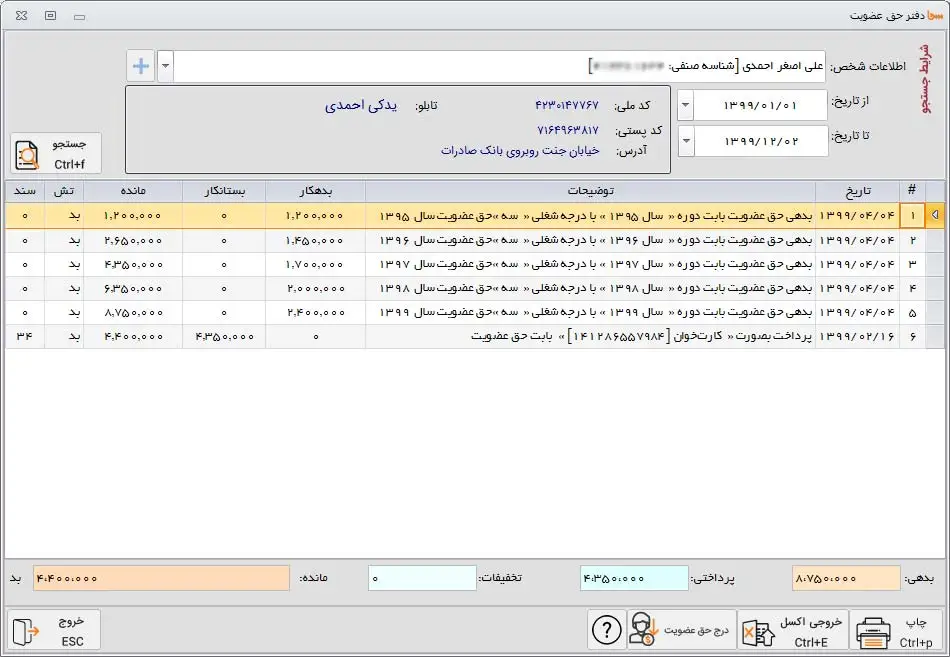Click the print (چاپ) printer icon button
Viewport: 950px width, 657px height.
897,631
